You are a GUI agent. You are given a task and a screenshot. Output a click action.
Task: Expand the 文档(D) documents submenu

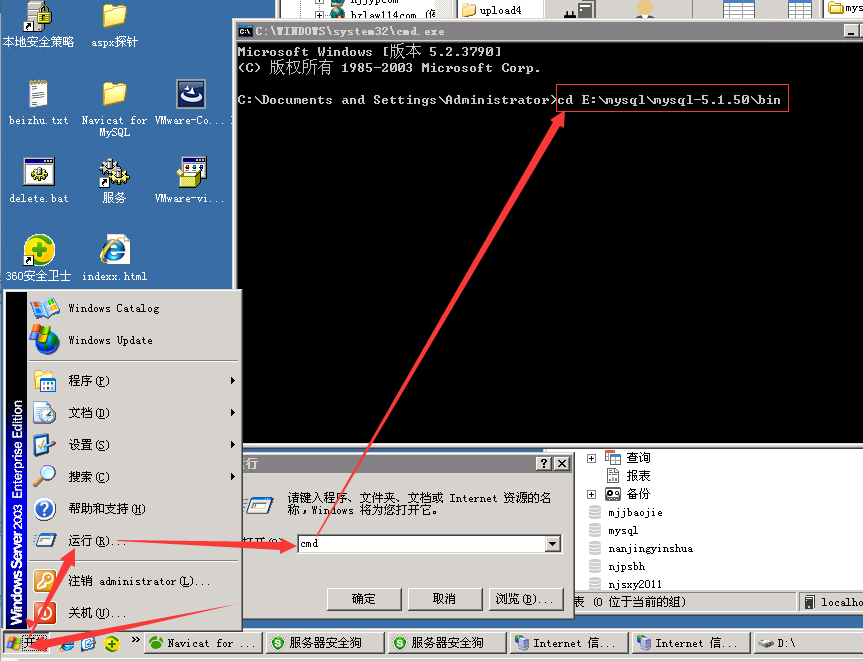click(134, 413)
